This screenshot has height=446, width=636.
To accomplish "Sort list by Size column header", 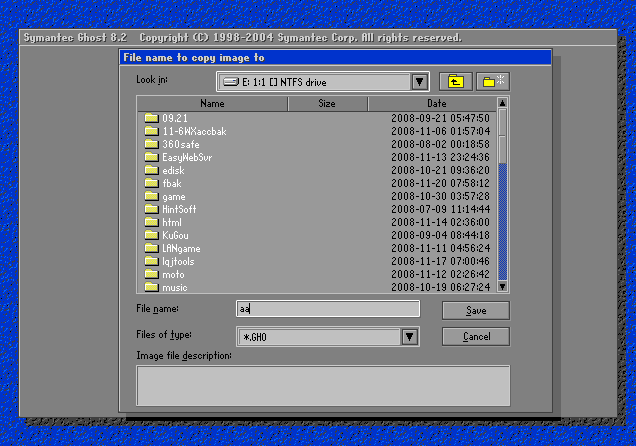I will [x=327, y=104].
